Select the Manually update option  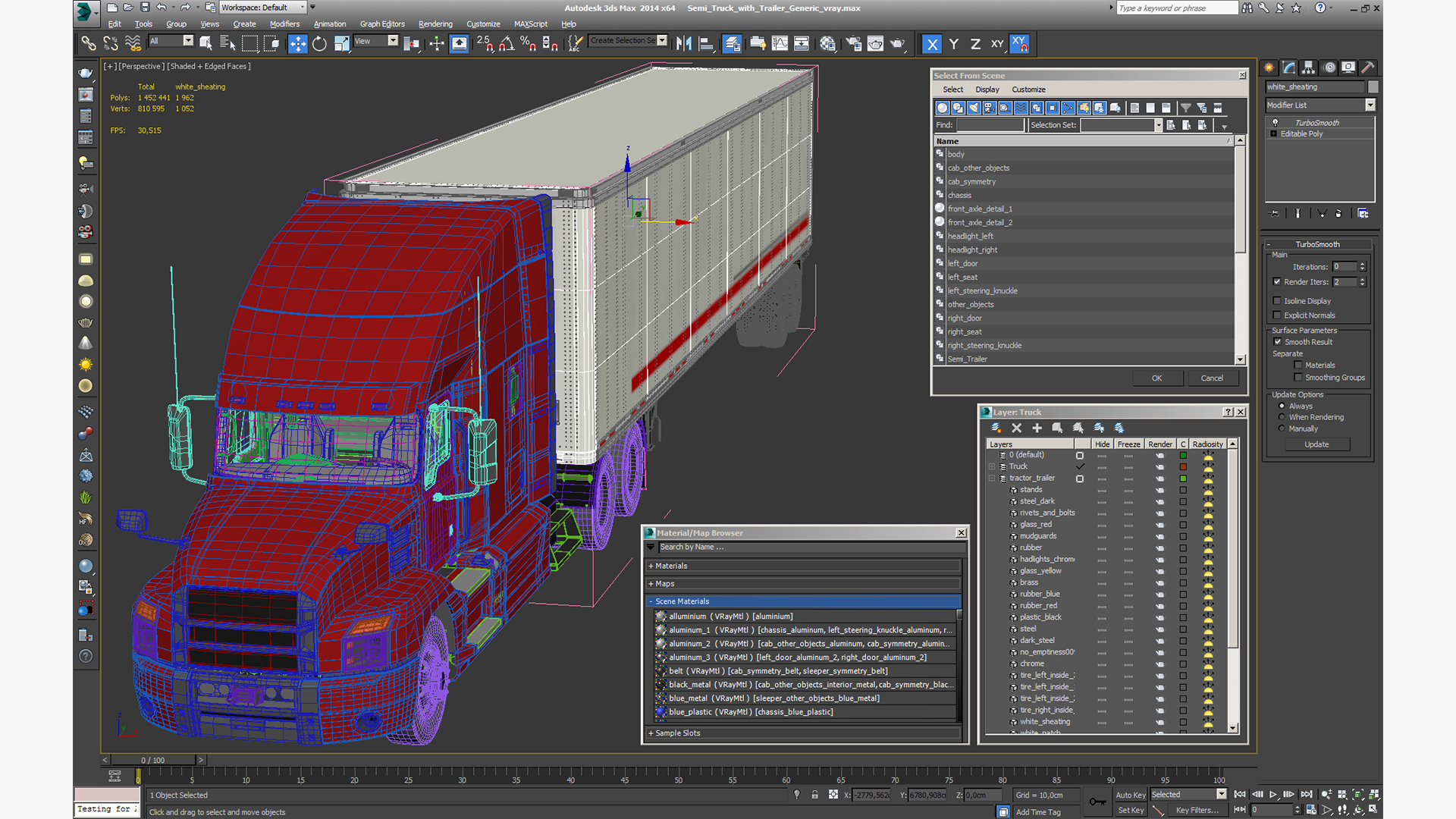pyautogui.click(x=1282, y=428)
